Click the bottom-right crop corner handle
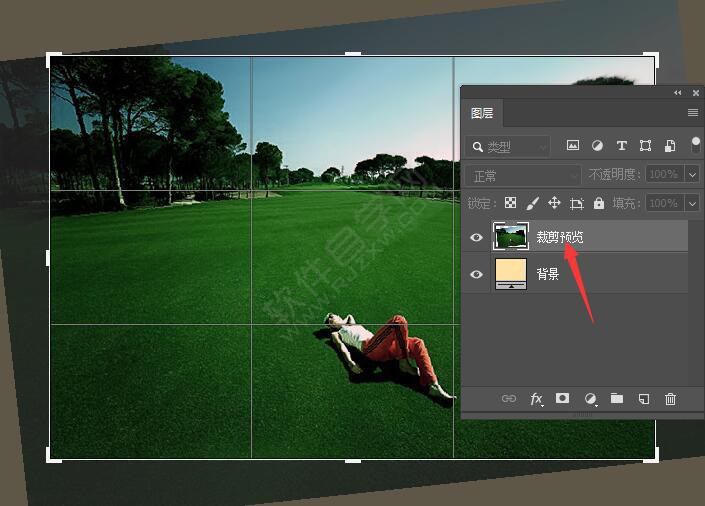 coord(656,459)
